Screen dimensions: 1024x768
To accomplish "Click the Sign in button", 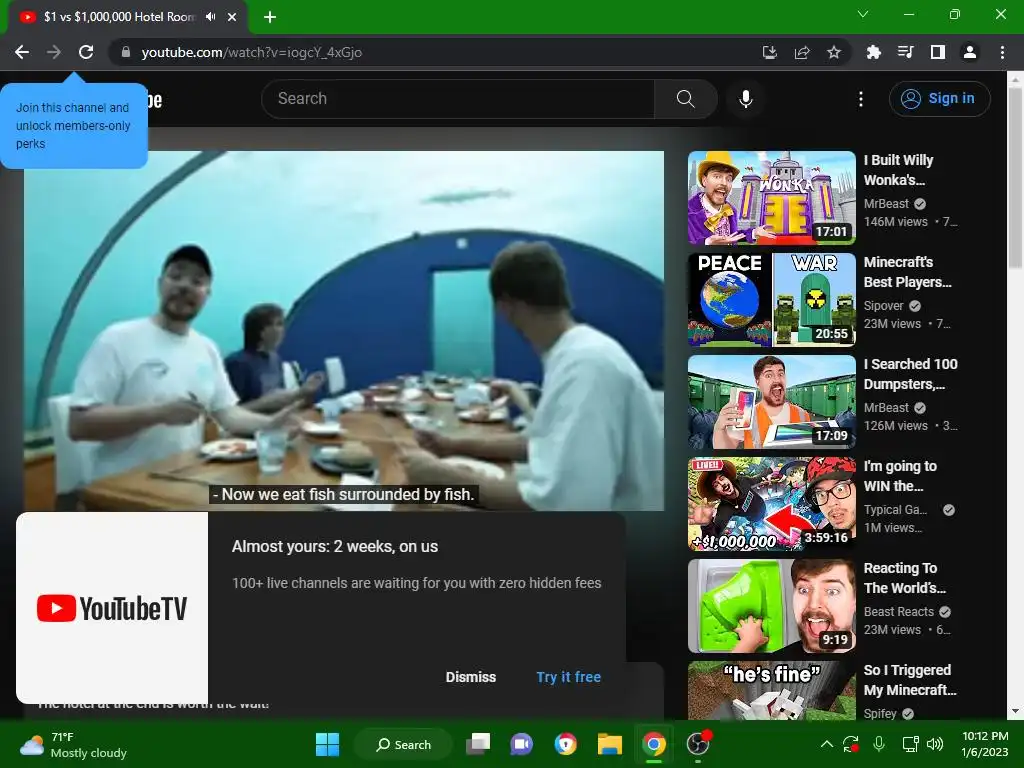I will coord(939,99).
